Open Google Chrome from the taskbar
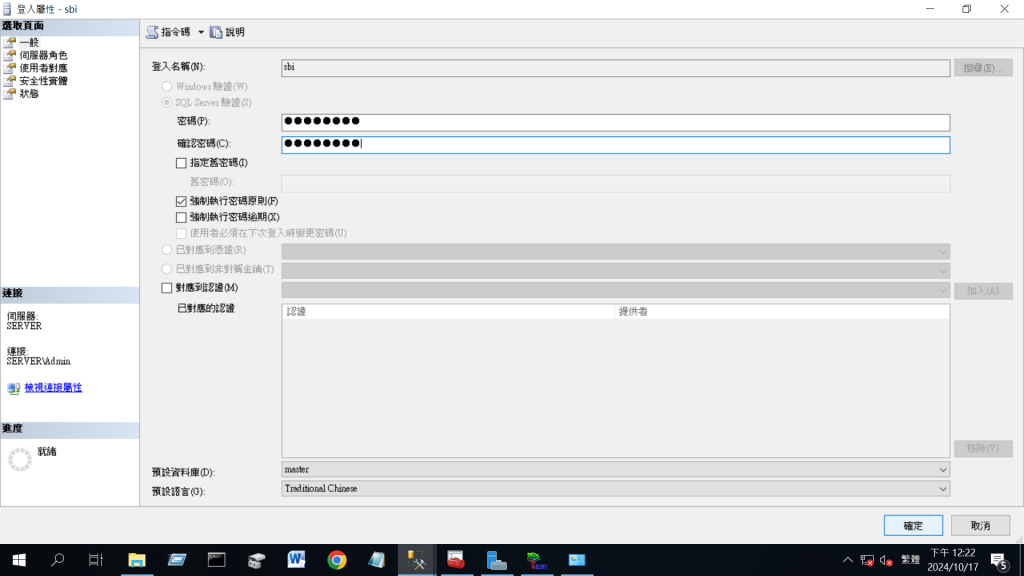Image resolution: width=1024 pixels, height=576 pixels. tap(337, 560)
